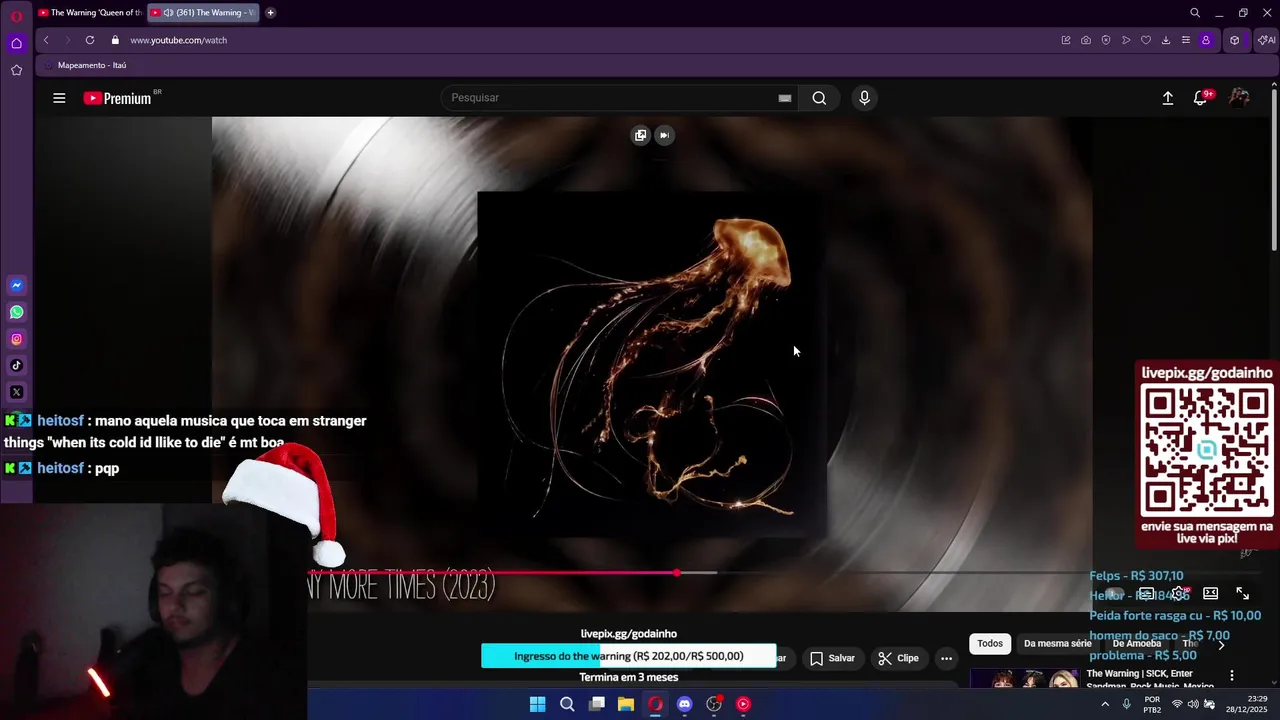Click the video pop-out overlay icon
The height and width of the screenshot is (720, 1280).
[641, 135]
